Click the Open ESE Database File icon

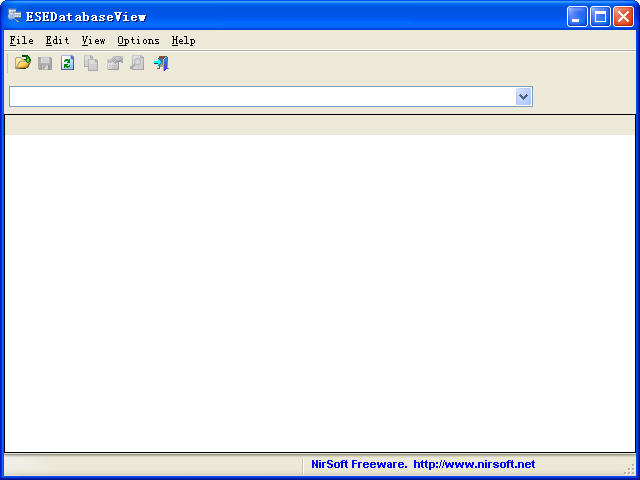[x=22, y=63]
